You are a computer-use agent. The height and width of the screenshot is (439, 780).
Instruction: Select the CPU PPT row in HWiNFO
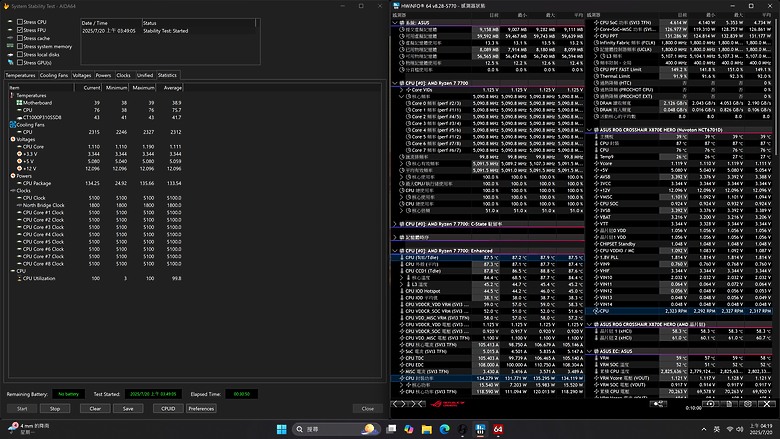click(x=680, y=36)
